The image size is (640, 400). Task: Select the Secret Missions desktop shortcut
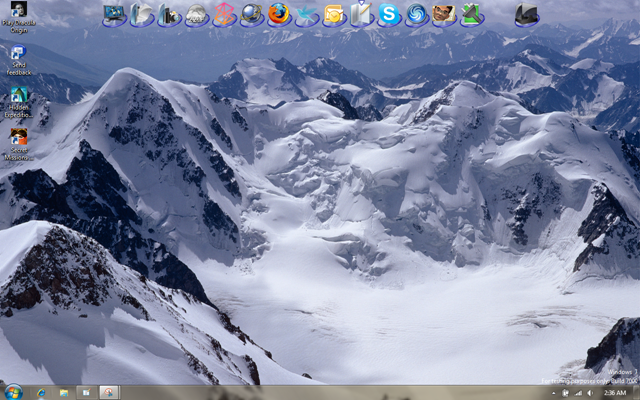tap(19, 144)
